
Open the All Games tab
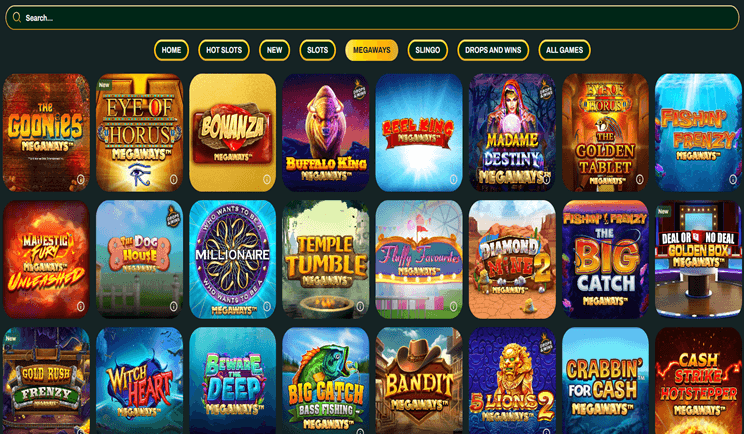point(564,50)
